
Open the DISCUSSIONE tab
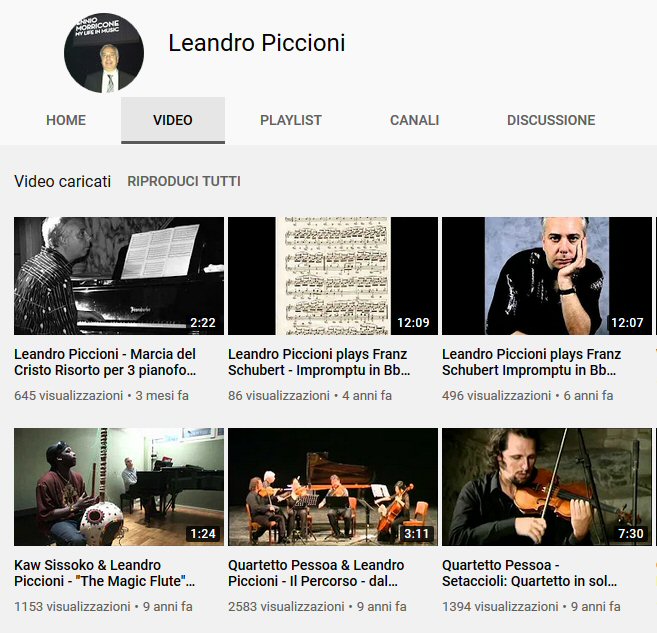pos(551,120)
